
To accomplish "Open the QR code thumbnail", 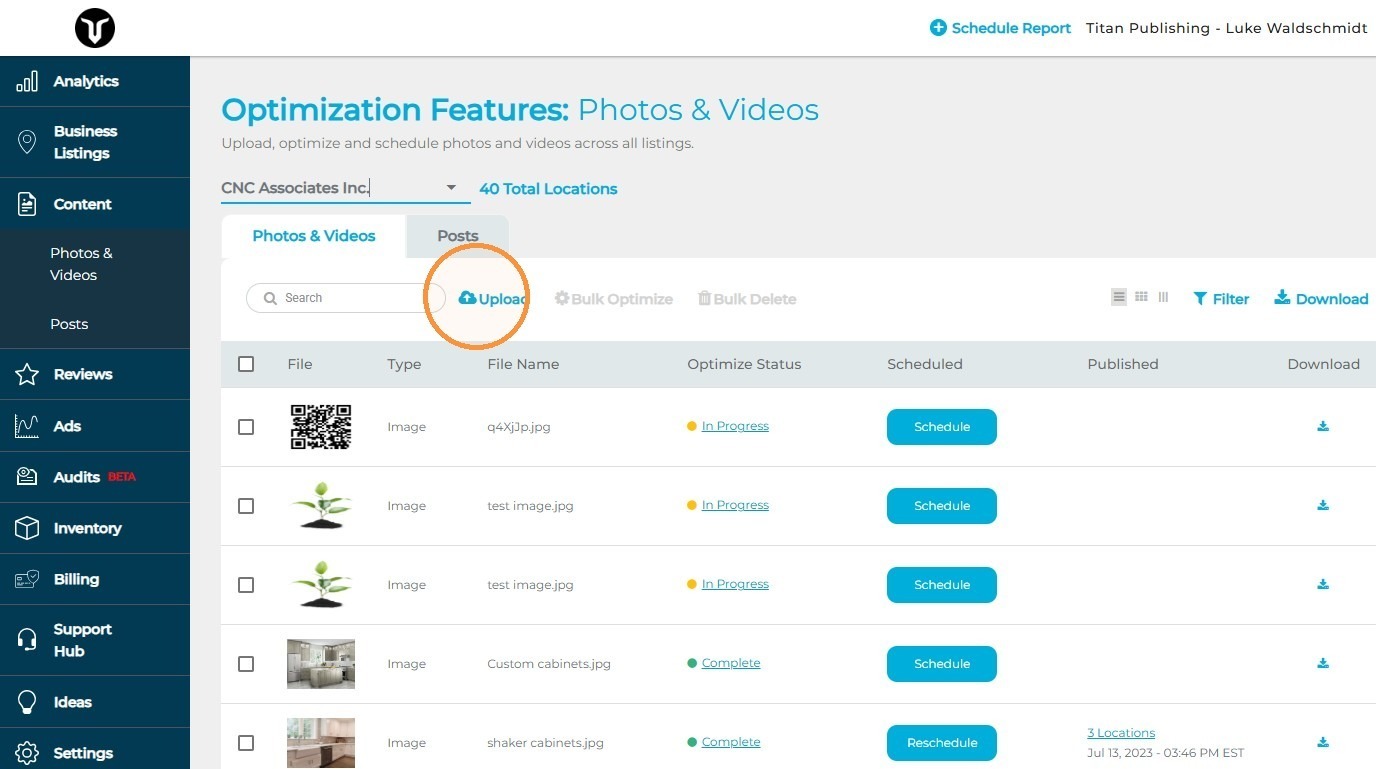I will click(x=321, y=427).
